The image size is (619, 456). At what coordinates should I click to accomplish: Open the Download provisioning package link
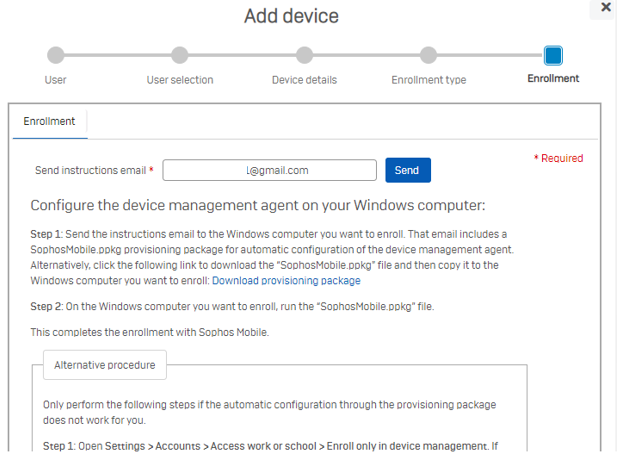pos(286,281)
